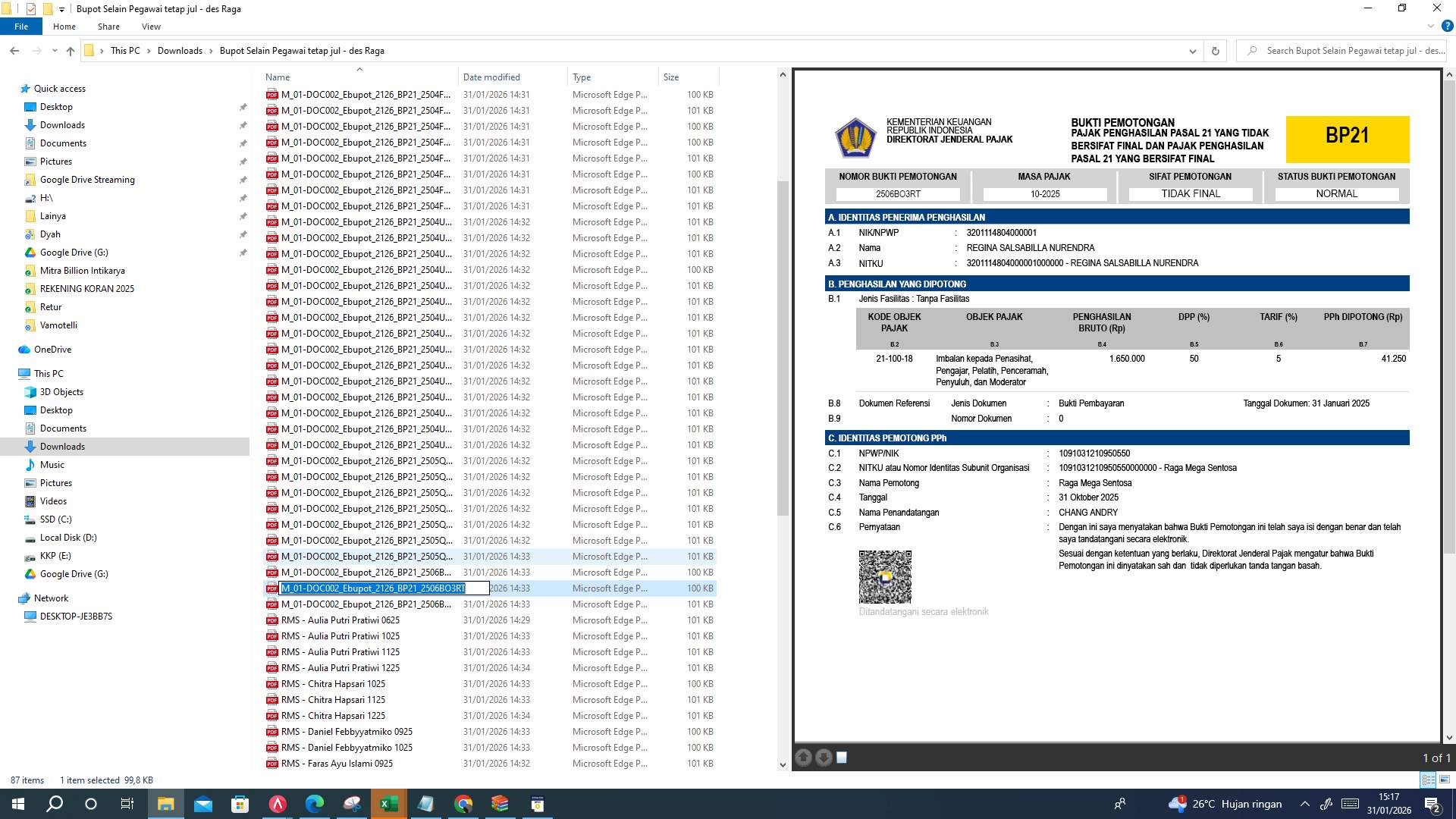1456x819 pixels.
Task: Click the next page down arrow in PDF preview
Action: coord(823,757)
